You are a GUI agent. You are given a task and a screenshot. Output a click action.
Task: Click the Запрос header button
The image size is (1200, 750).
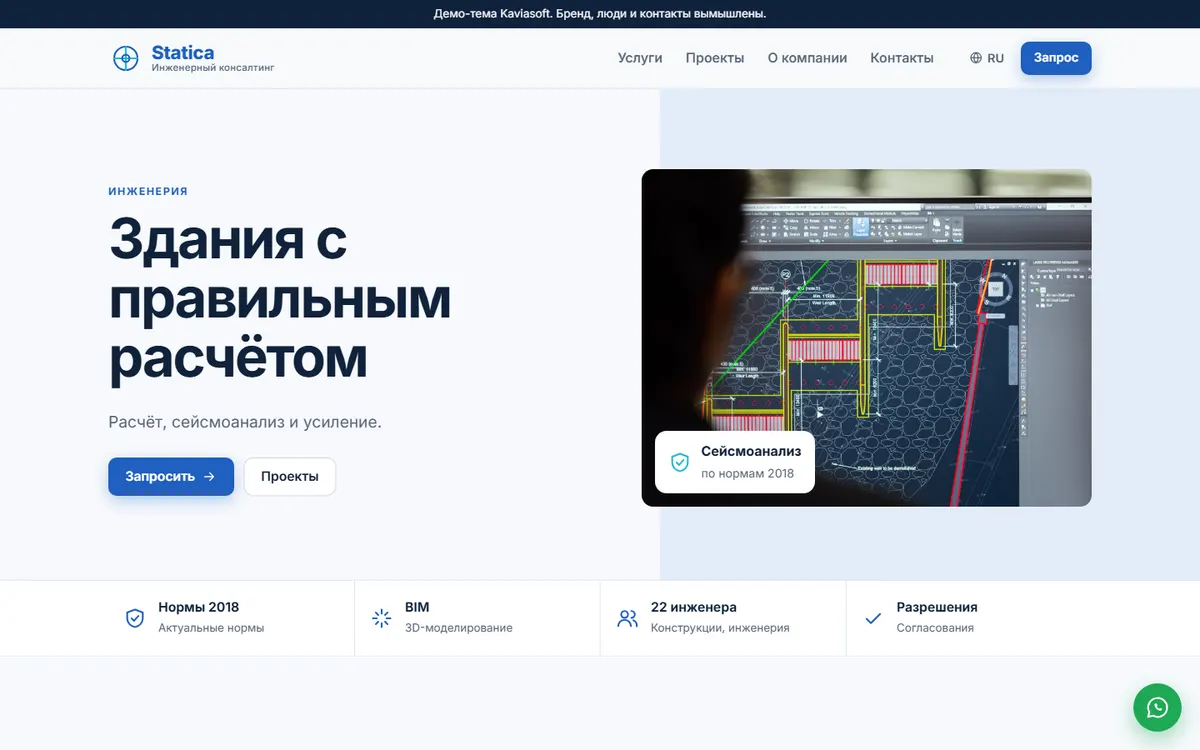[x=1056, y=58]
